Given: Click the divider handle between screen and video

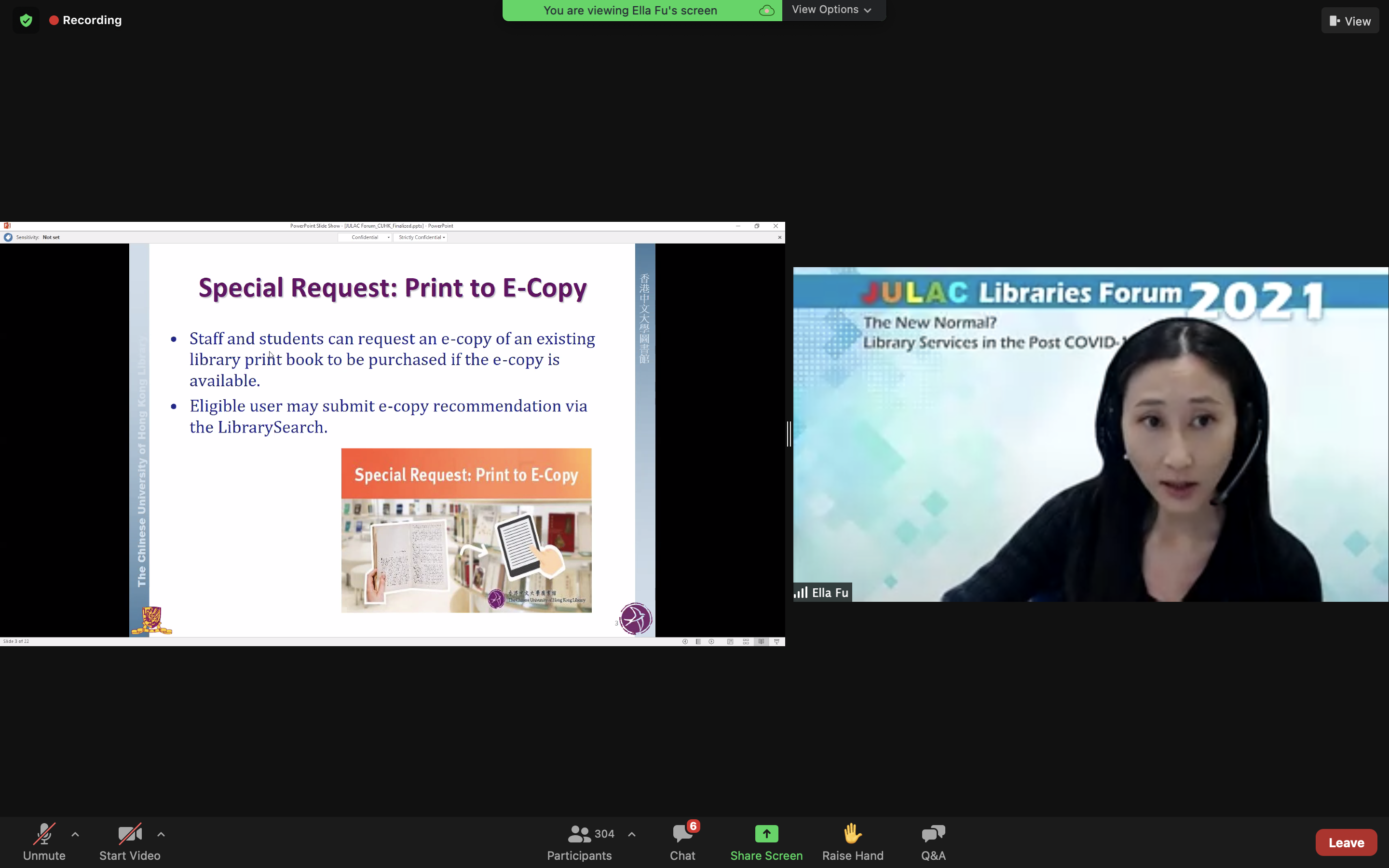Looking at the screenshot, I should 789,434.
